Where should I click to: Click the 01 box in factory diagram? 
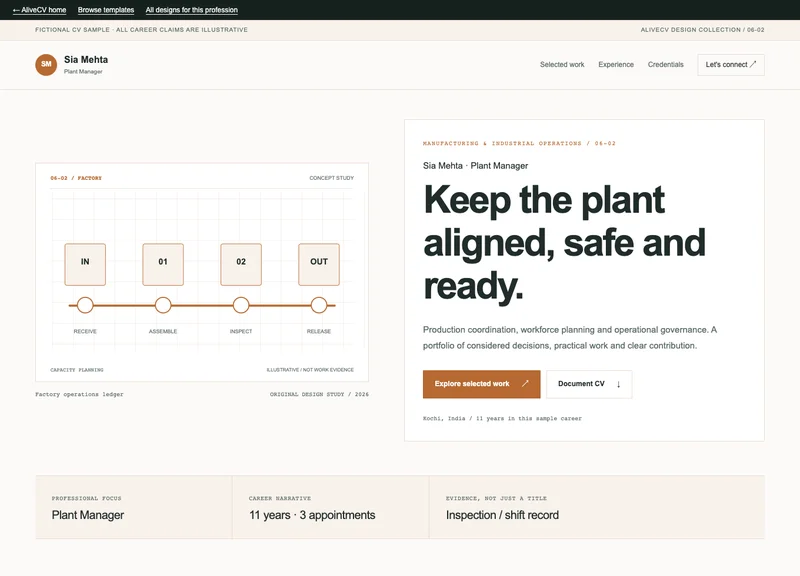(x=163, y=264)
